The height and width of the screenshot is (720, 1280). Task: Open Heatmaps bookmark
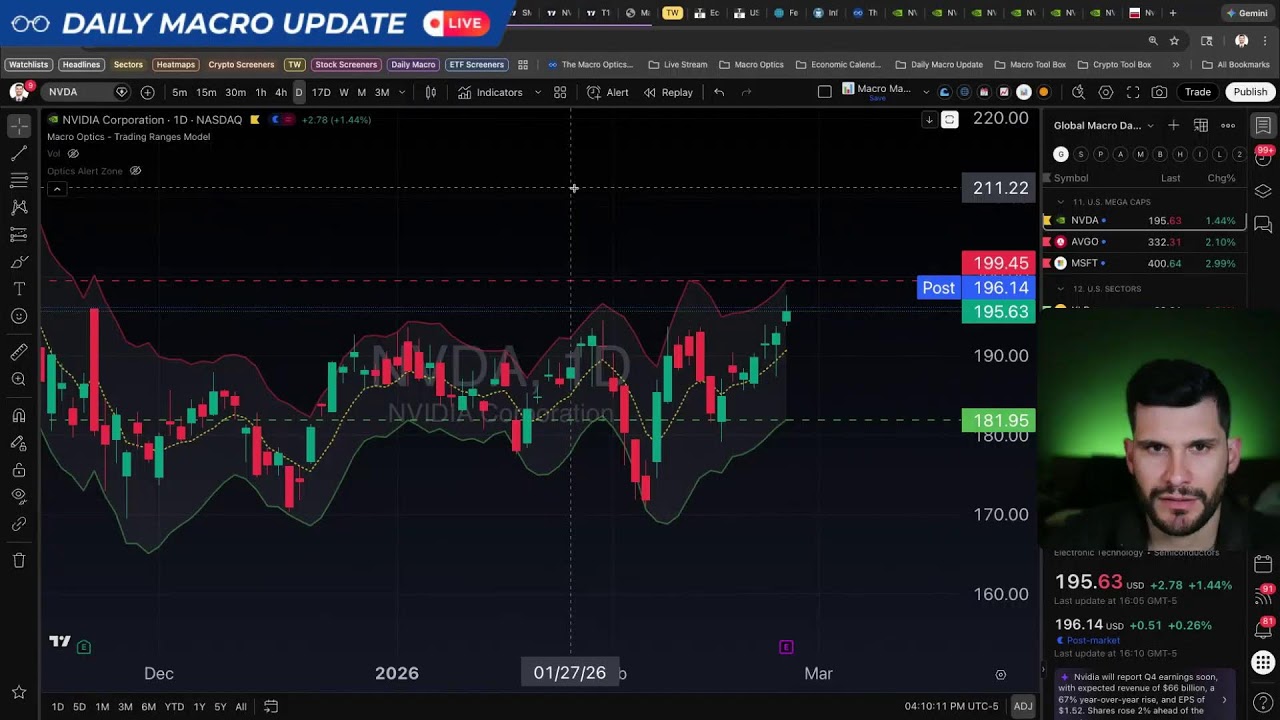(x=175, y=65)
